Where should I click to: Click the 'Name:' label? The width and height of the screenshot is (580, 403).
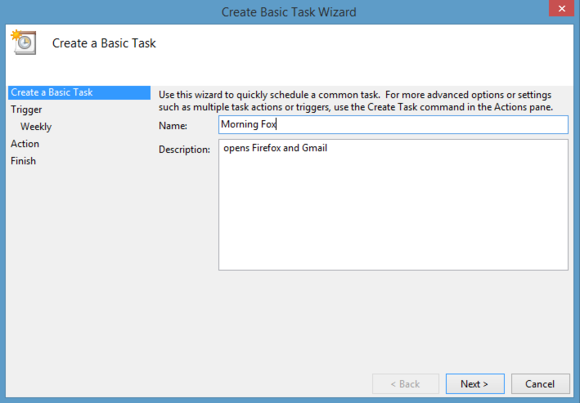click(173, 126)
